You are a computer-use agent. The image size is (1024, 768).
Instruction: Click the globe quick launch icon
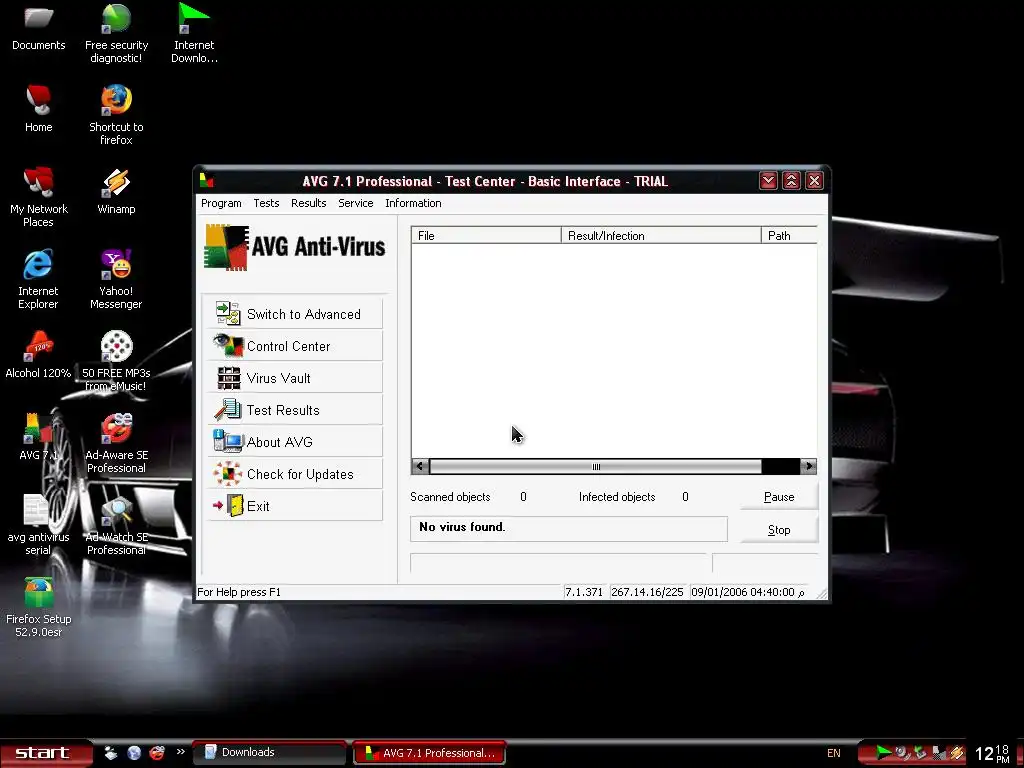click(134, 752)
